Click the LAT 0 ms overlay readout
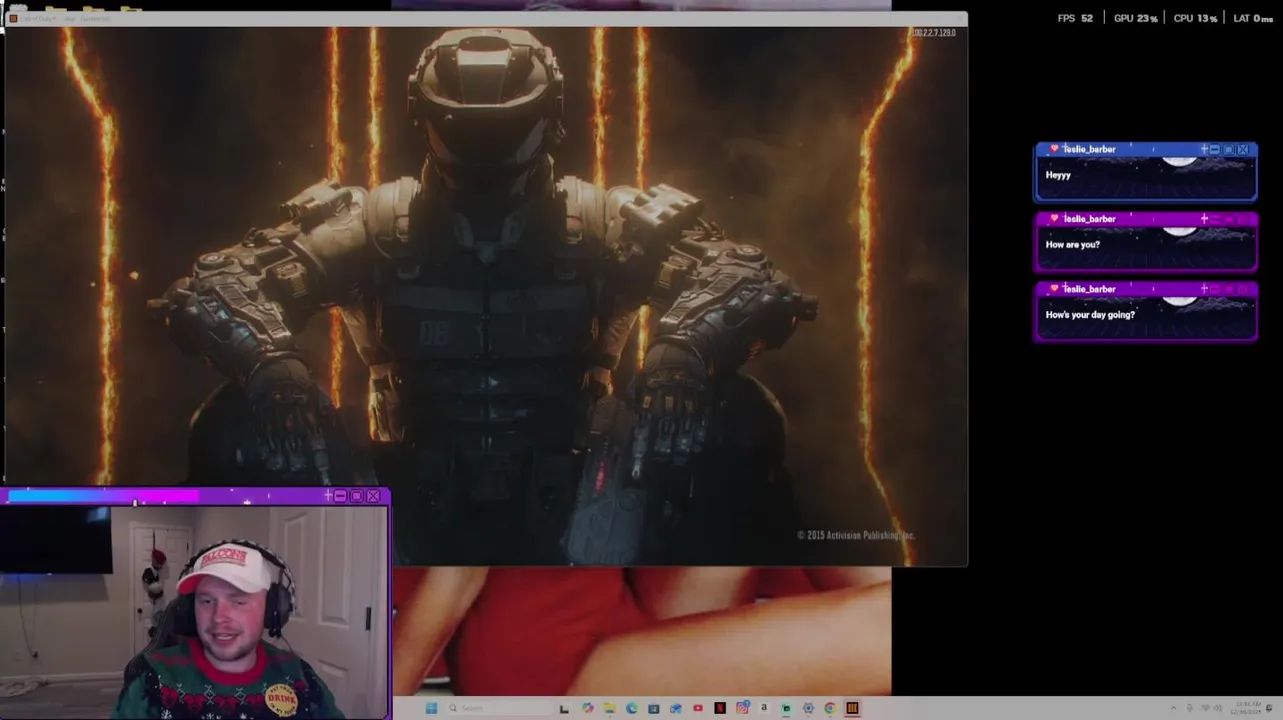Screen dimensions: 1283x720 [x=1253, y=19]
